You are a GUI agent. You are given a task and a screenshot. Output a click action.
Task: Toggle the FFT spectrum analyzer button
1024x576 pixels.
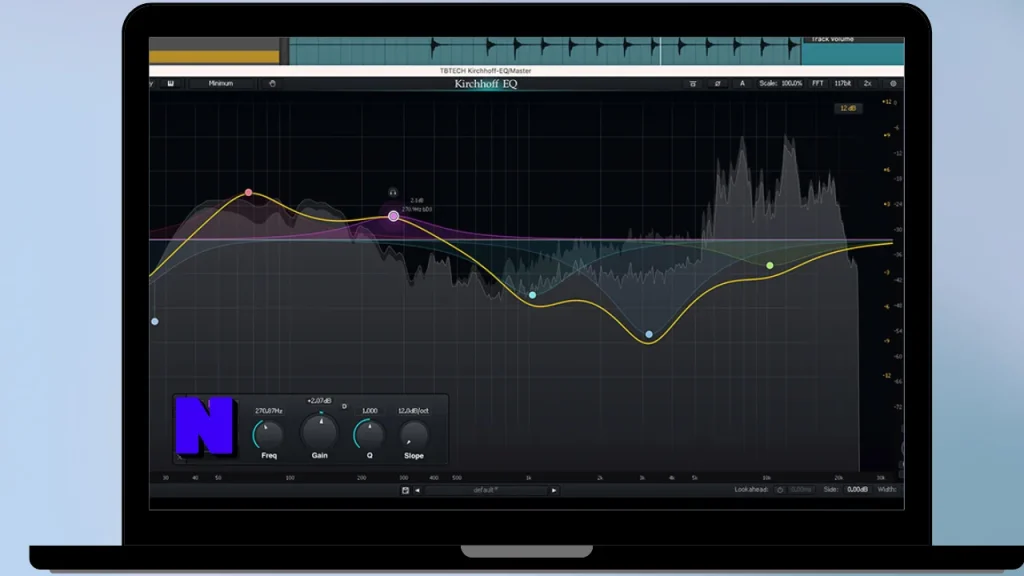coord(818,84)
